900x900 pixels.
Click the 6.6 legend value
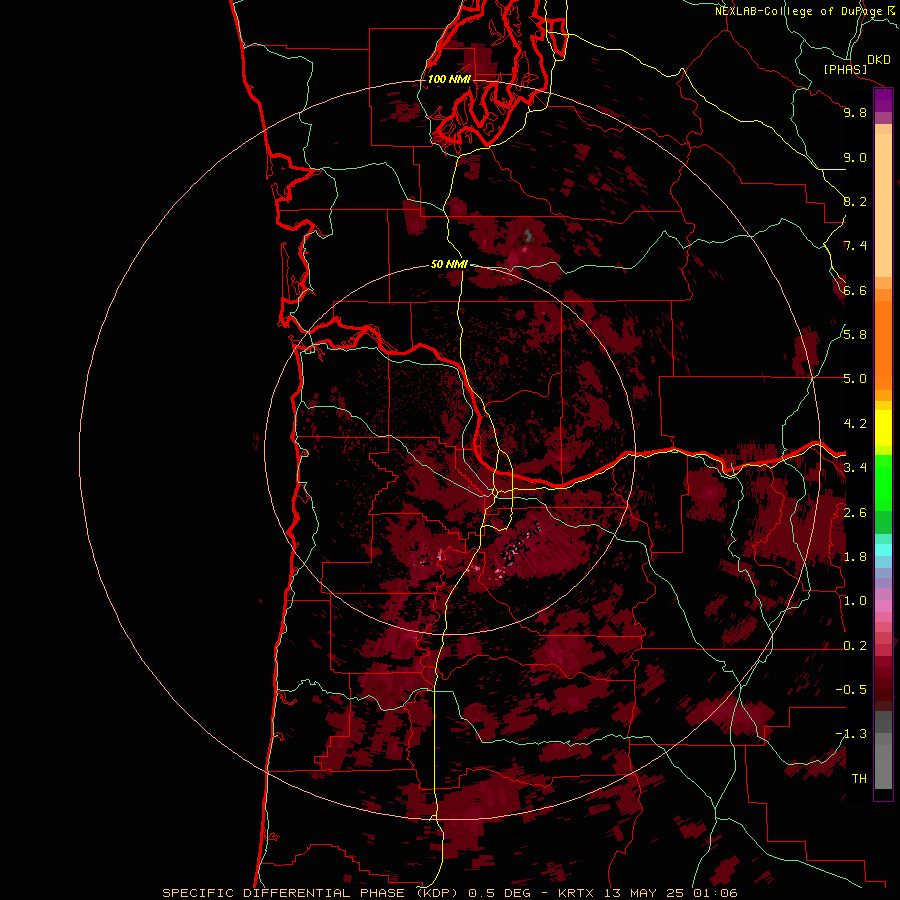point(855,290)
